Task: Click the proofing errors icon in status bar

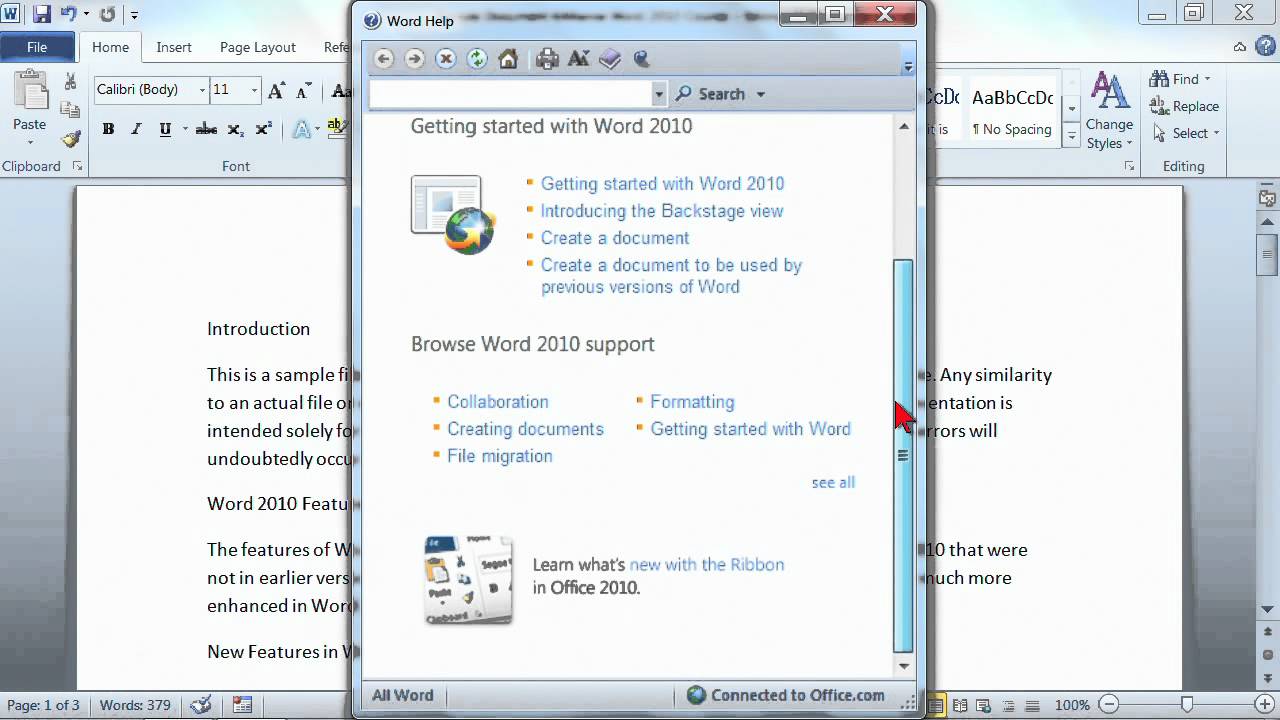Action: coord(201,705)
